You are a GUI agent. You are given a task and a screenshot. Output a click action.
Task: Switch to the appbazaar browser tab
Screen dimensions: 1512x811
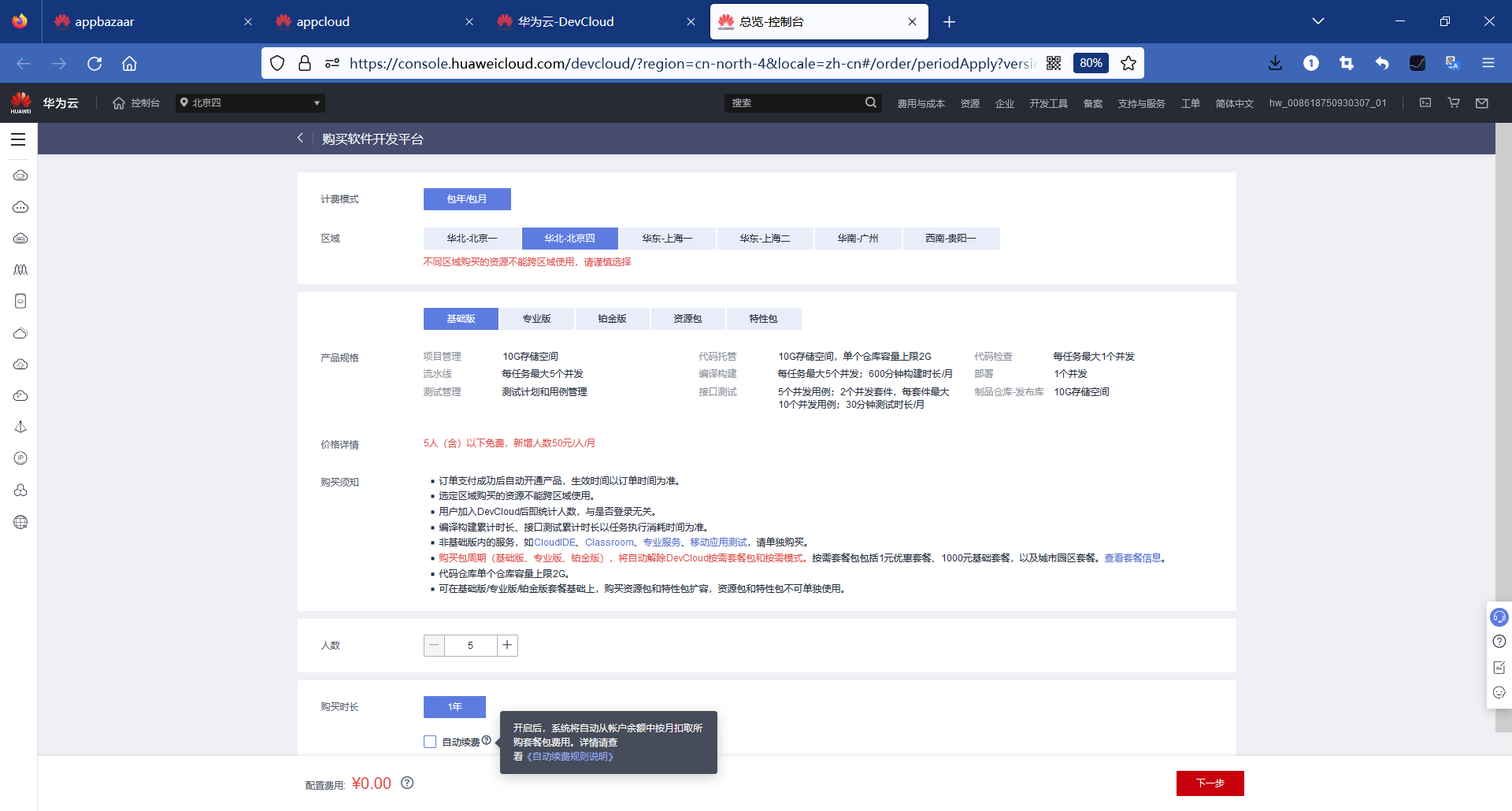pyautogui.click(x=153, y=21)
